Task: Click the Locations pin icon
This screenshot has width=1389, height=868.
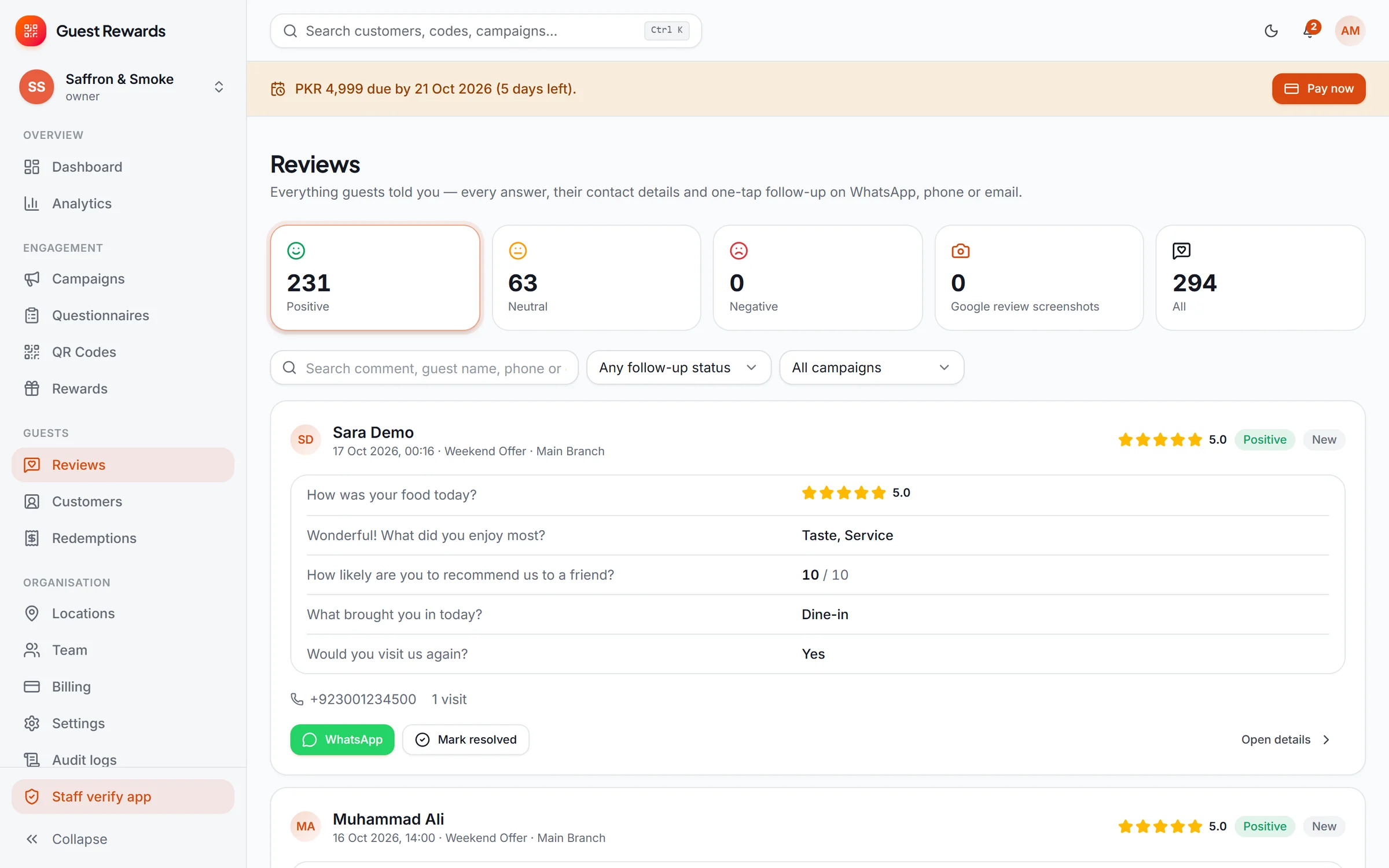Action: (x=32, y=613)
